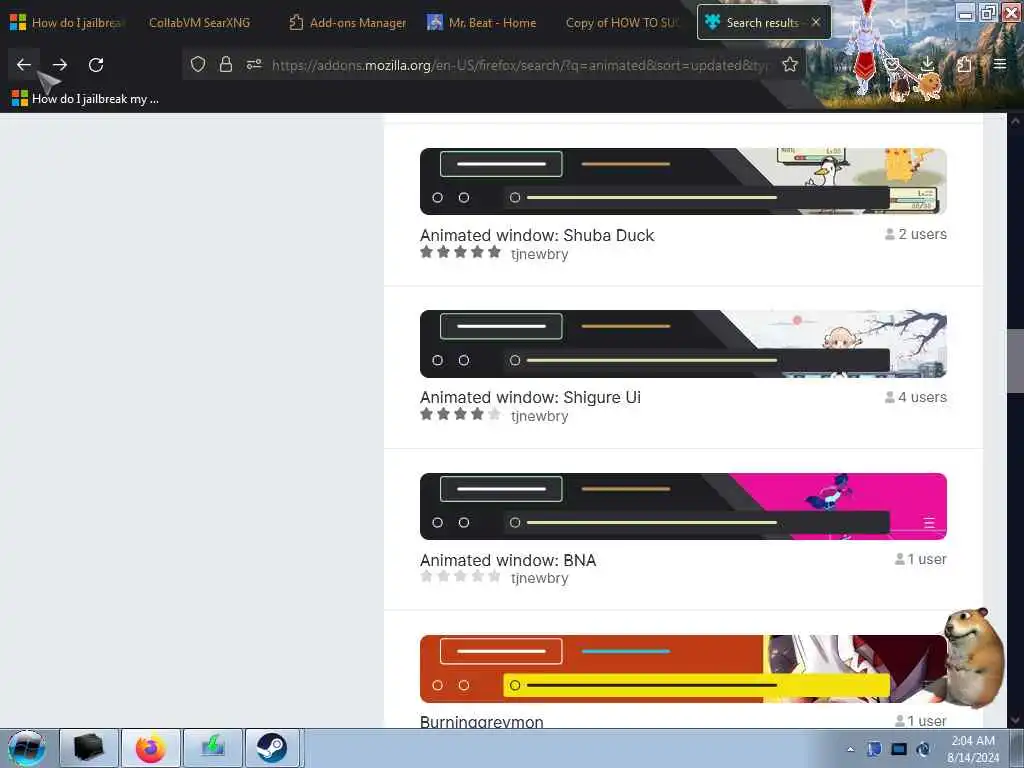Click '2 users' count for Shuba Duck
The height and width of the screenshot is (768, 1024).
(916, 234)
